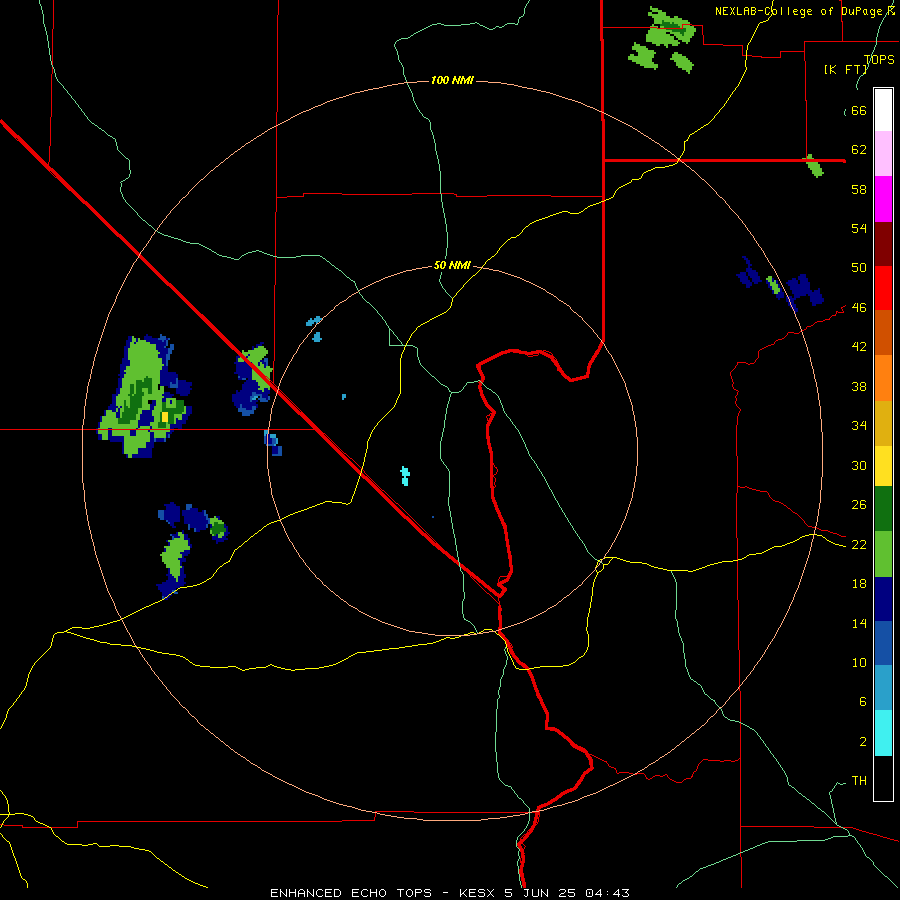Click the light green 26 kft legend swatch

click(x=883, y=554)
